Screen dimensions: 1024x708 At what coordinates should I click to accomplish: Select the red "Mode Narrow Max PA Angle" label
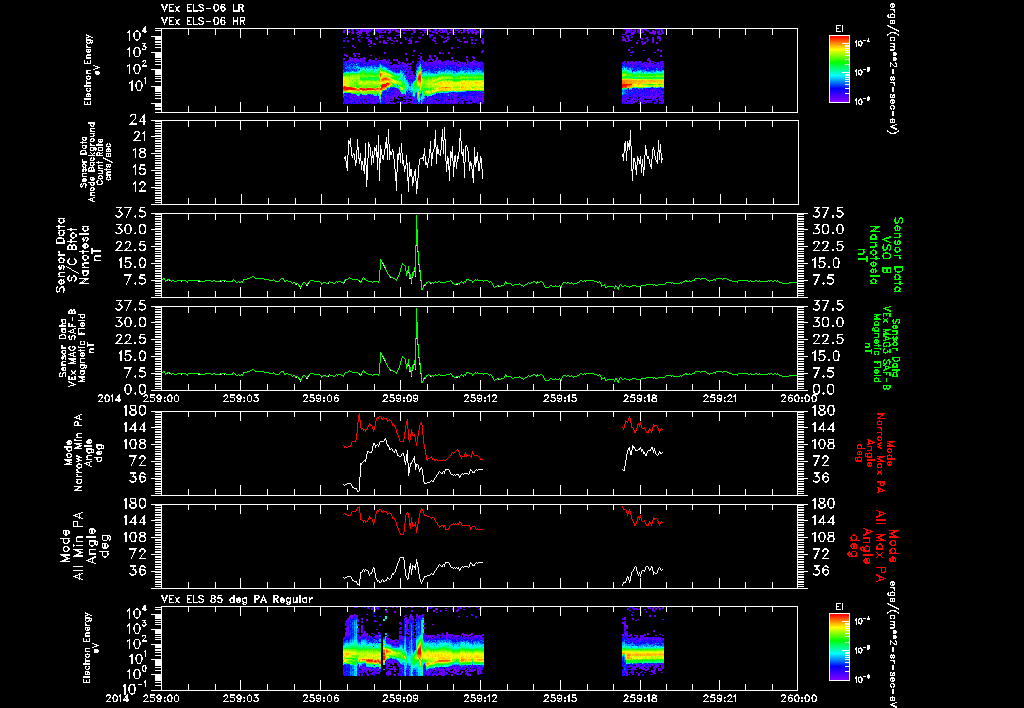click(874, 452)
